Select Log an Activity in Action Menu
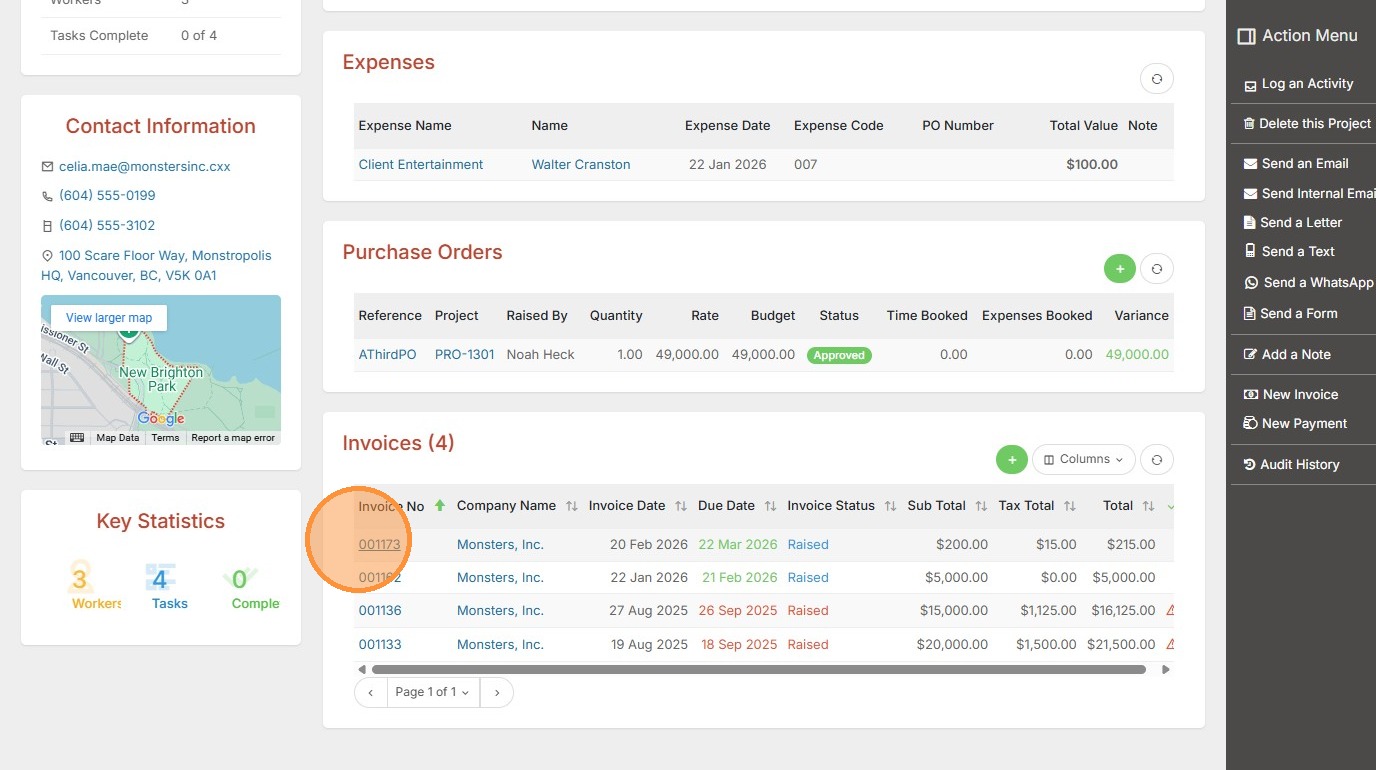Screen dimensions: 1376x770 [1306, 84]
